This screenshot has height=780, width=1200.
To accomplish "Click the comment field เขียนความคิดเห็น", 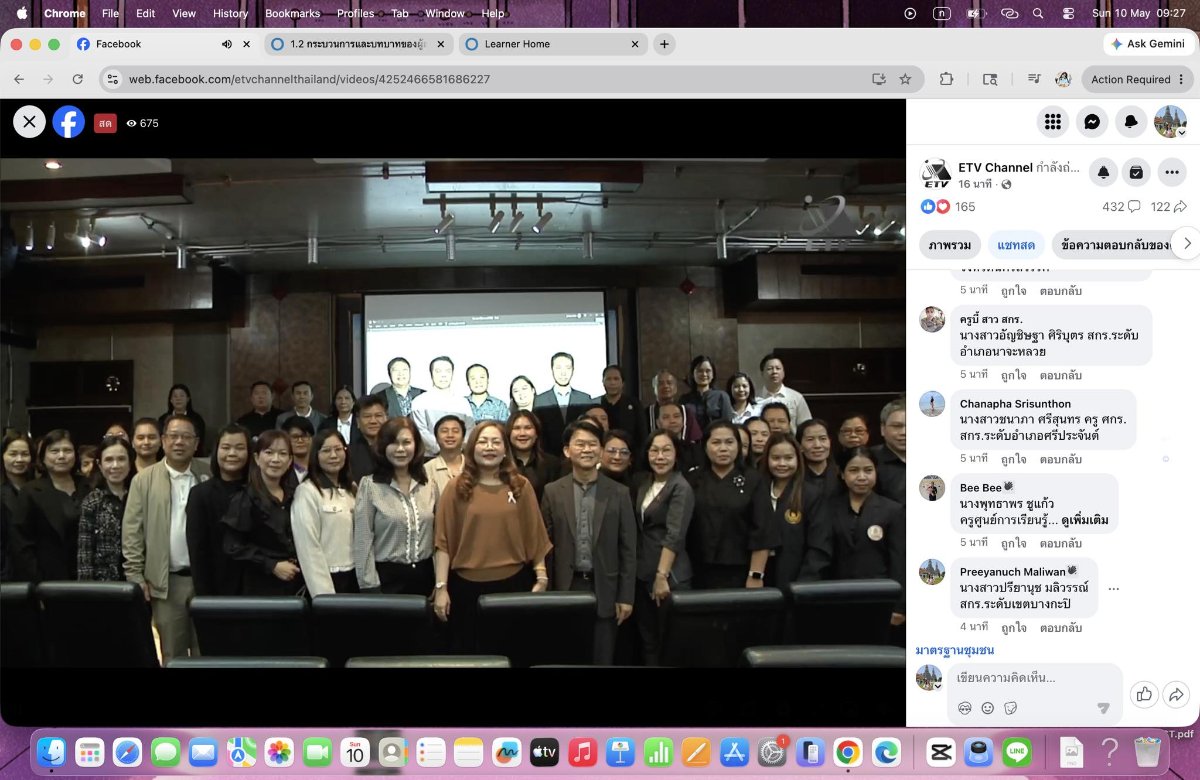I will (1035, 678).
